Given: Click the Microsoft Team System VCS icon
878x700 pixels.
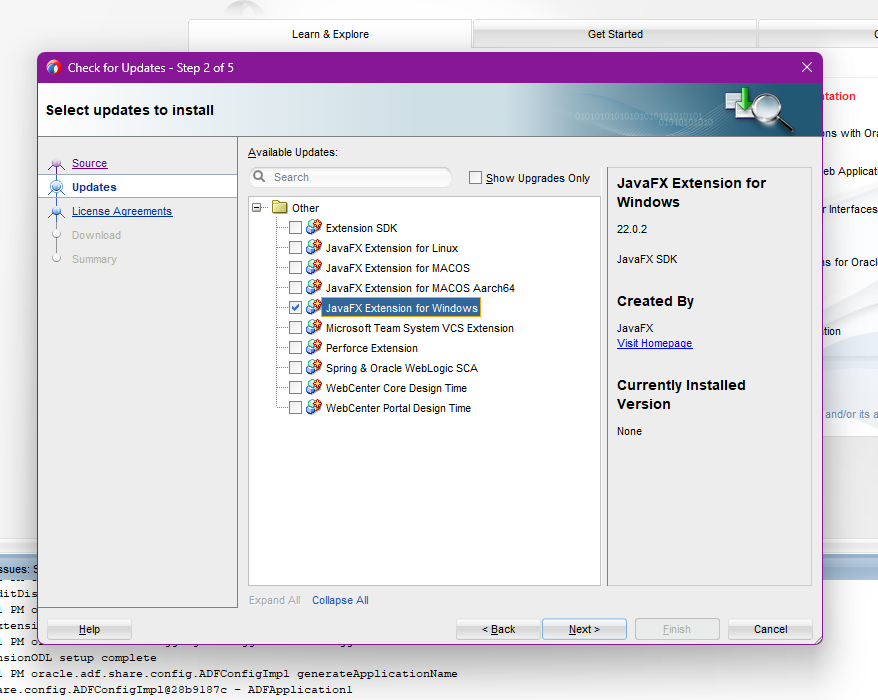Looking at the screenshot, I should [x=314, y=328].
